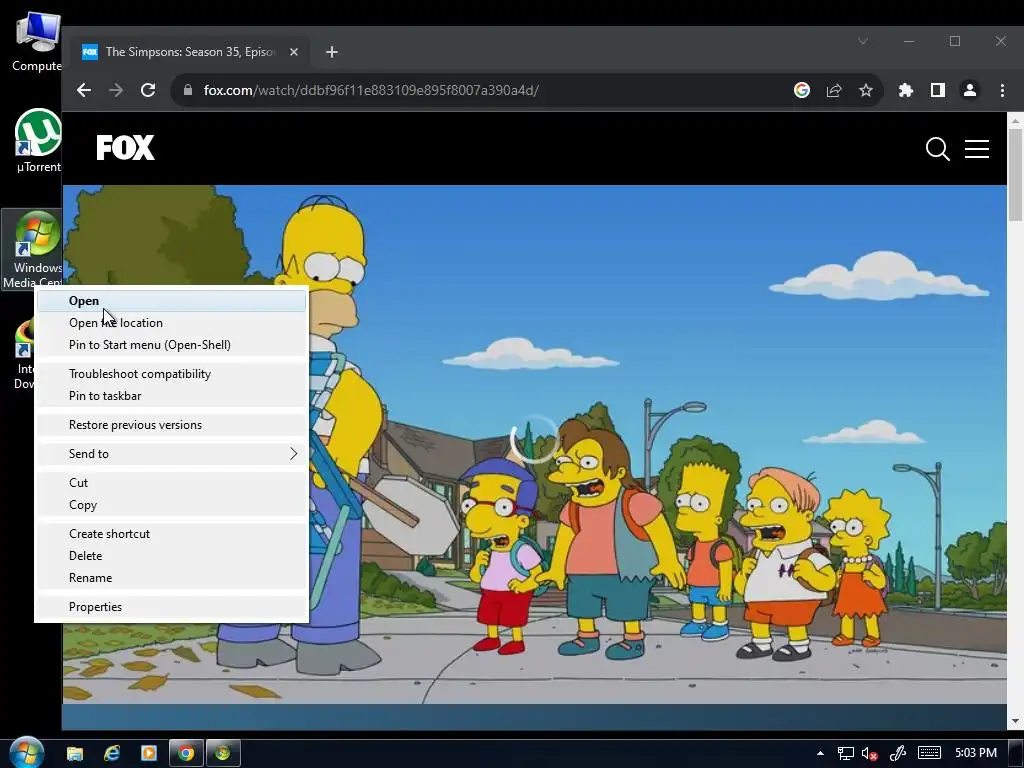
Task: Open the FOX hamburger menu
Action: click(x=976, y=149)
